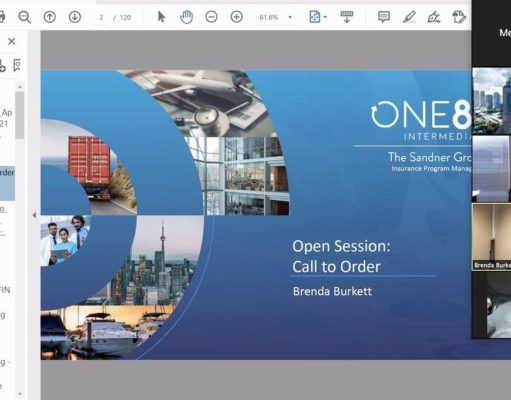Activate the hand pan tool
The width and height of the screenshot is (511, 400).
tap(186, 17)
